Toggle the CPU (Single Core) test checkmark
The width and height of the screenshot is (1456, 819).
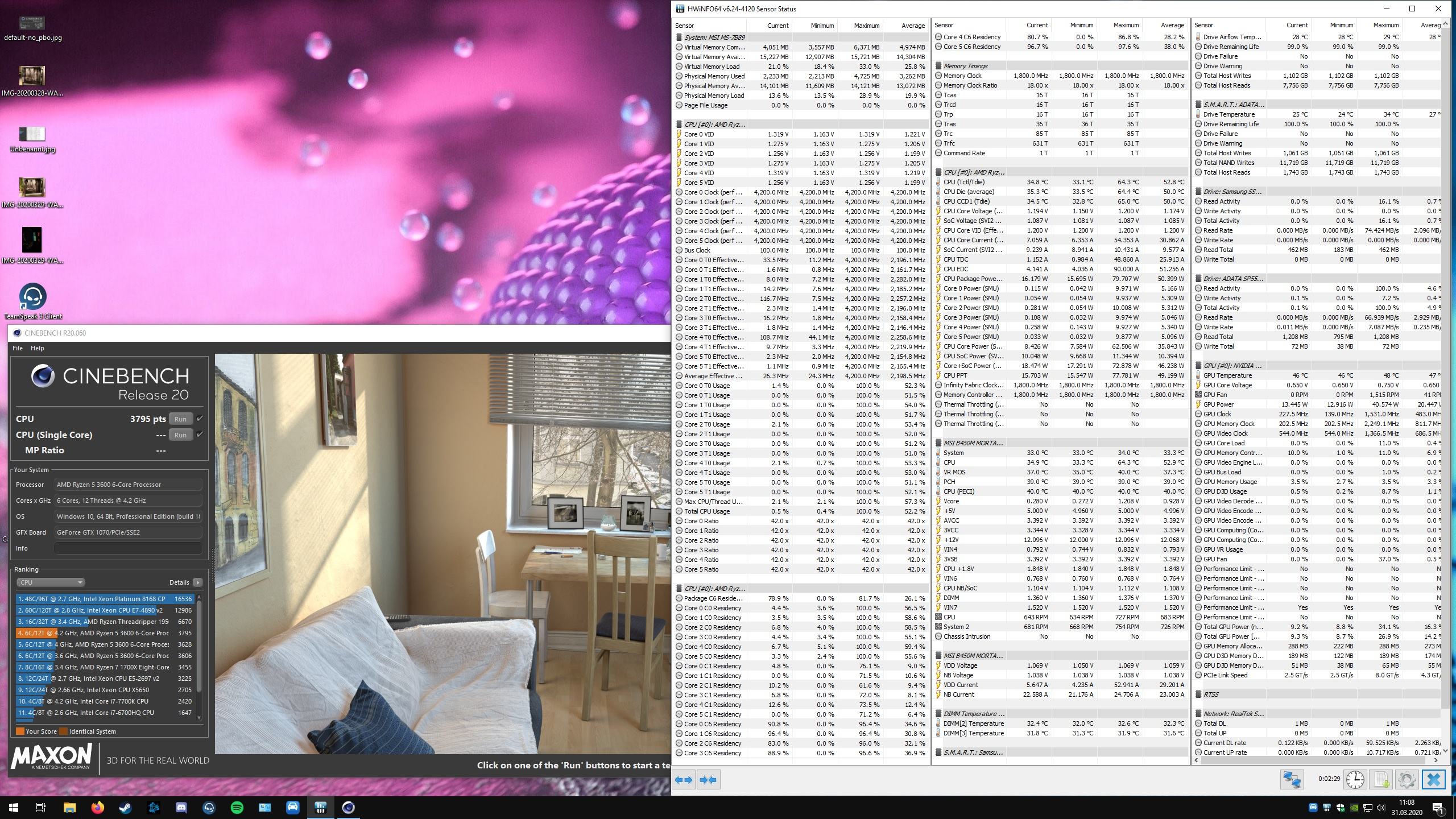200,435
